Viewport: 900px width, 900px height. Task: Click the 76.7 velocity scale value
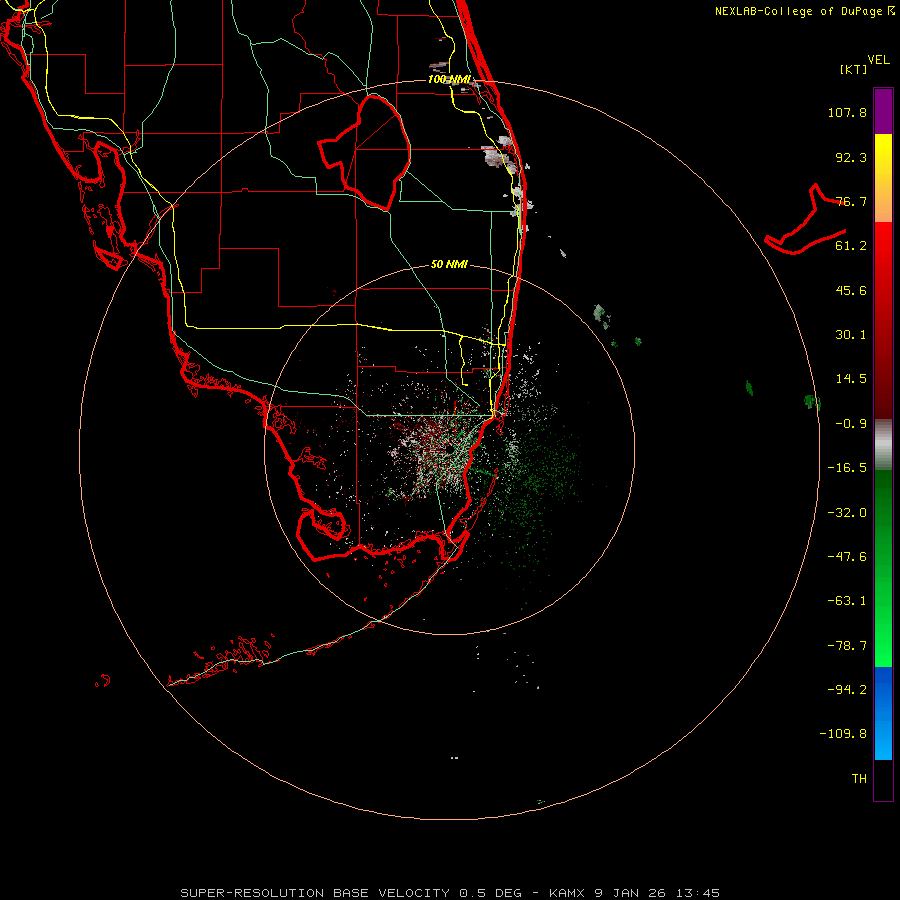click(851, 201)
